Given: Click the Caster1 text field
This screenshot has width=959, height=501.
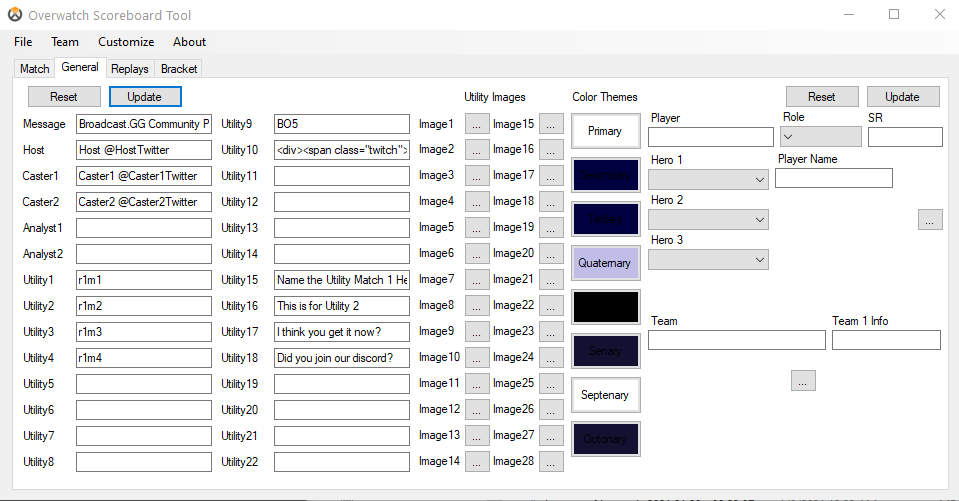Looking at the screenshot, I should (144, 176).
